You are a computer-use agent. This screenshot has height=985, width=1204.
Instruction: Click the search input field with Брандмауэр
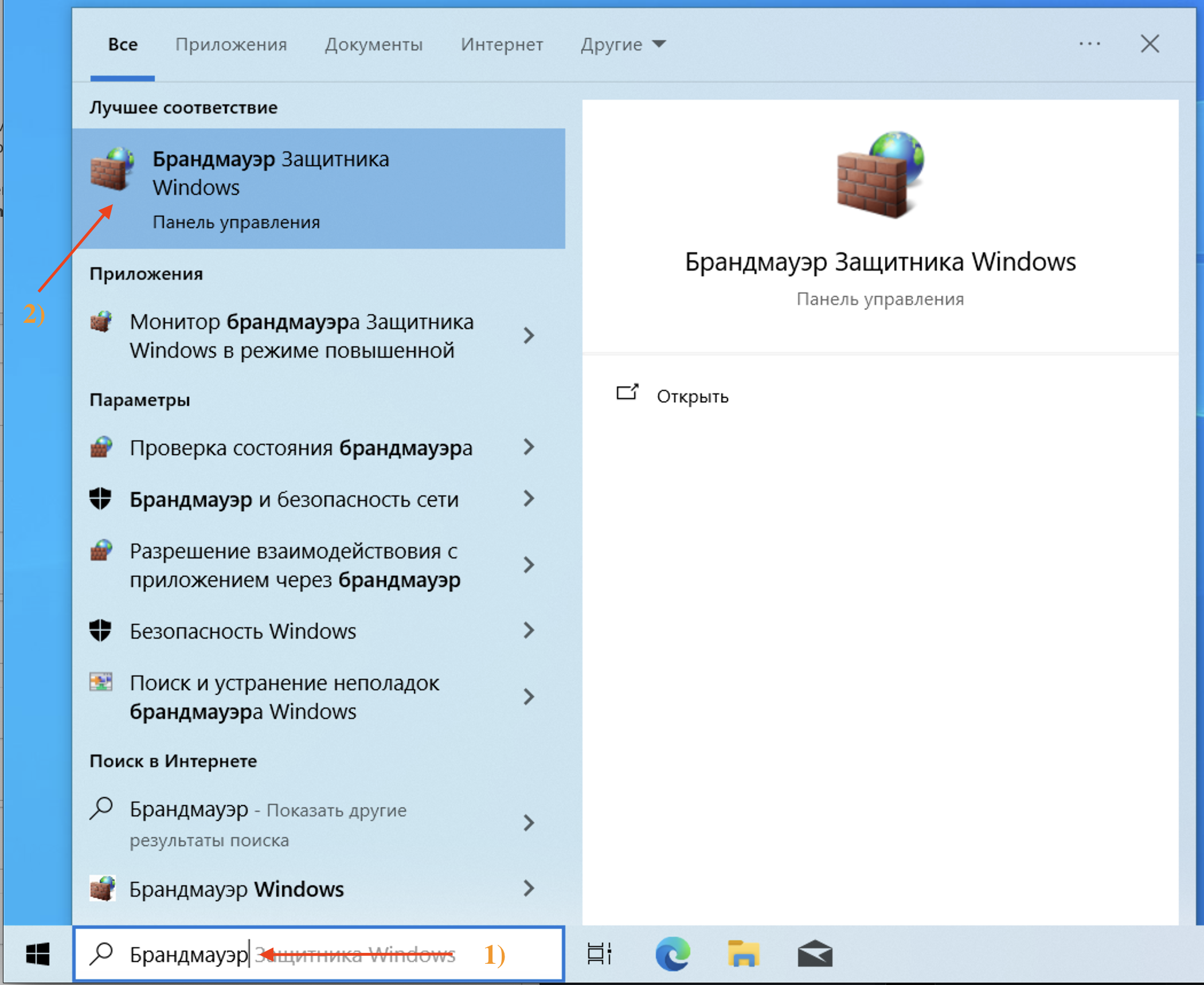(319, 954)
